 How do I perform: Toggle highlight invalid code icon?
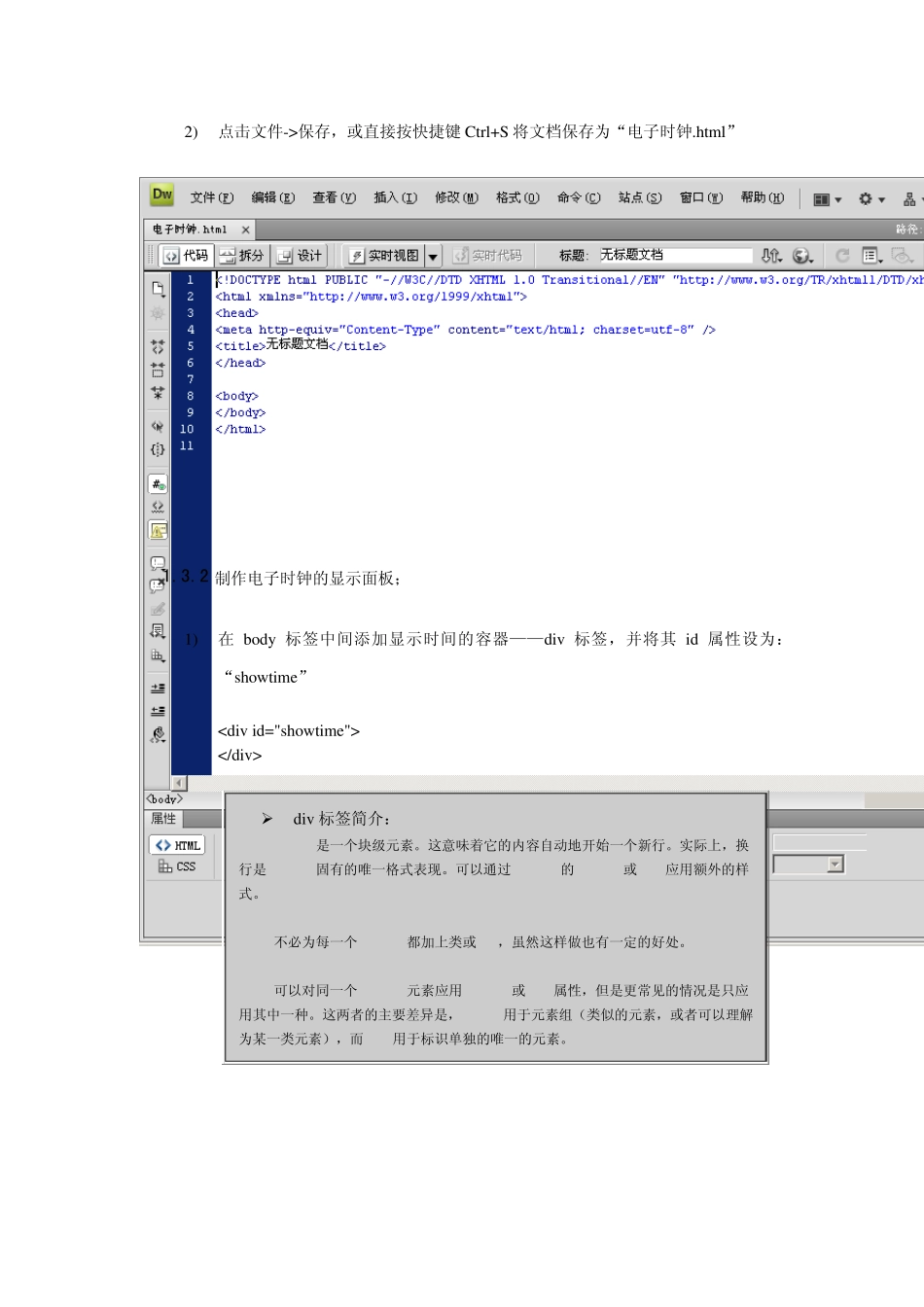point(158,507)
